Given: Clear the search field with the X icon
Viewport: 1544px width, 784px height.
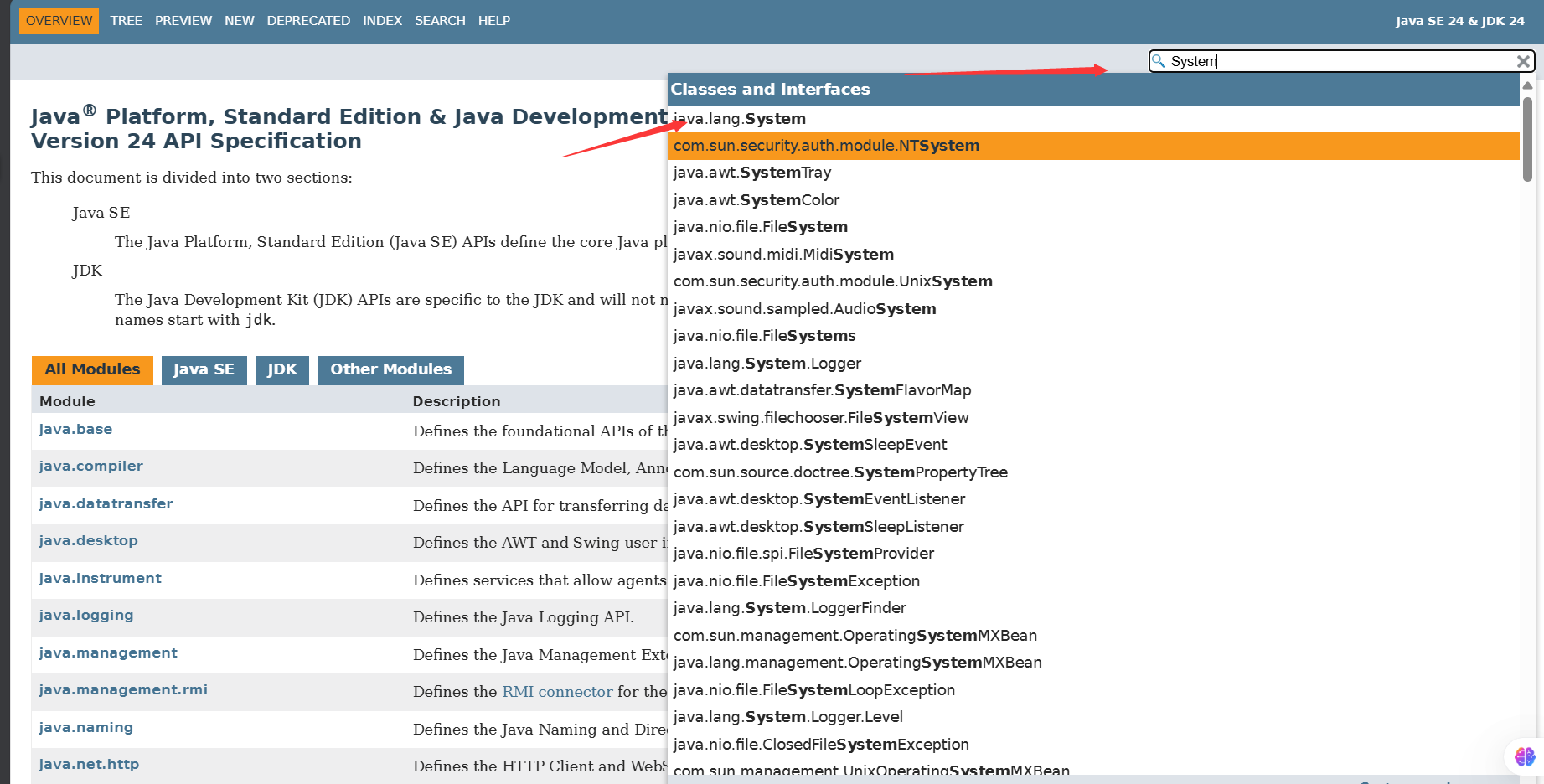Looking at the screenshot, I should (1523, 61).
